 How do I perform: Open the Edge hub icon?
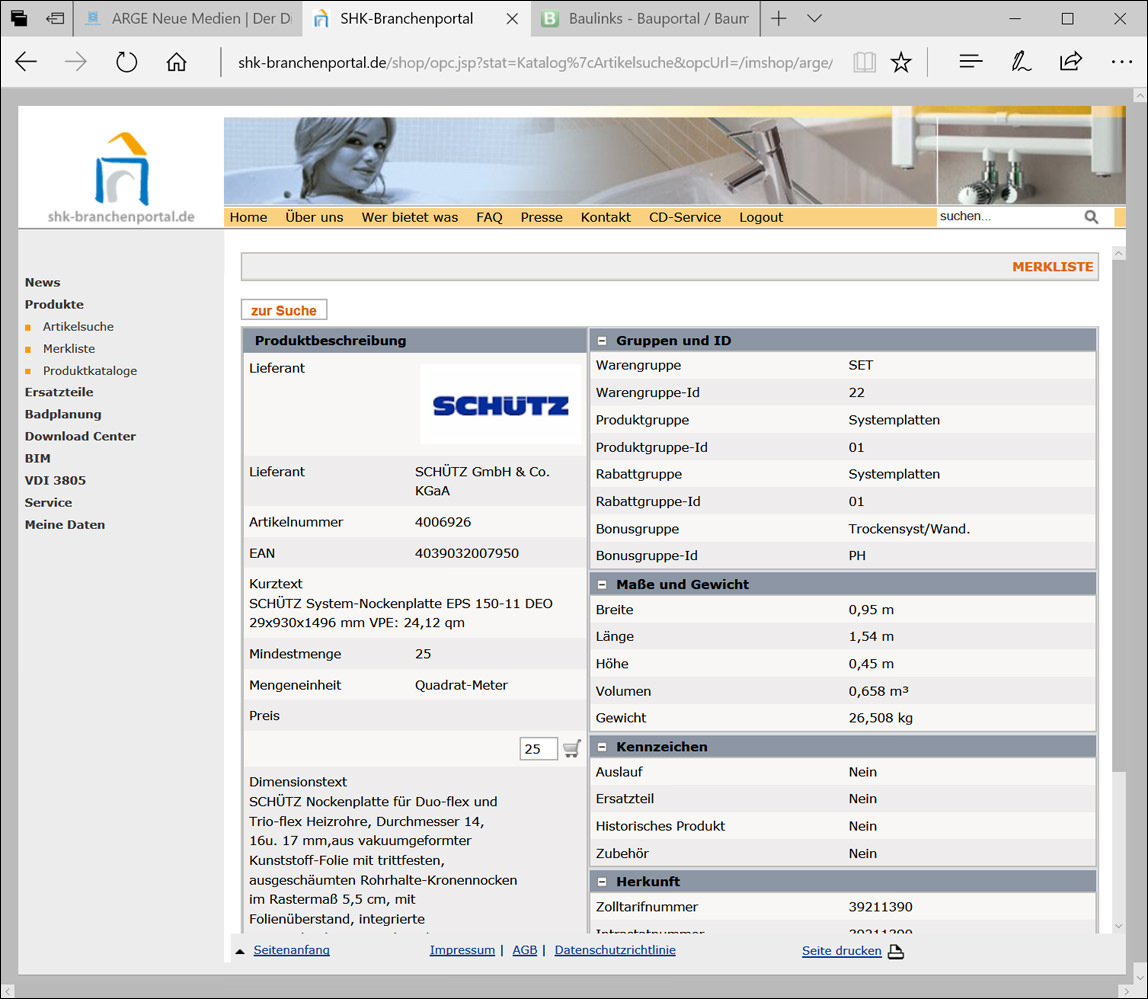tap(971, 62)
